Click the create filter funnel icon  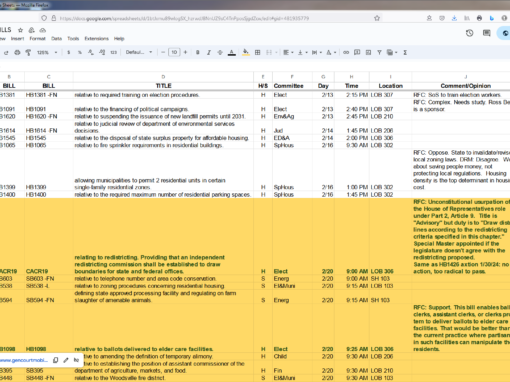pyautogui.click(x=379, y=53)
